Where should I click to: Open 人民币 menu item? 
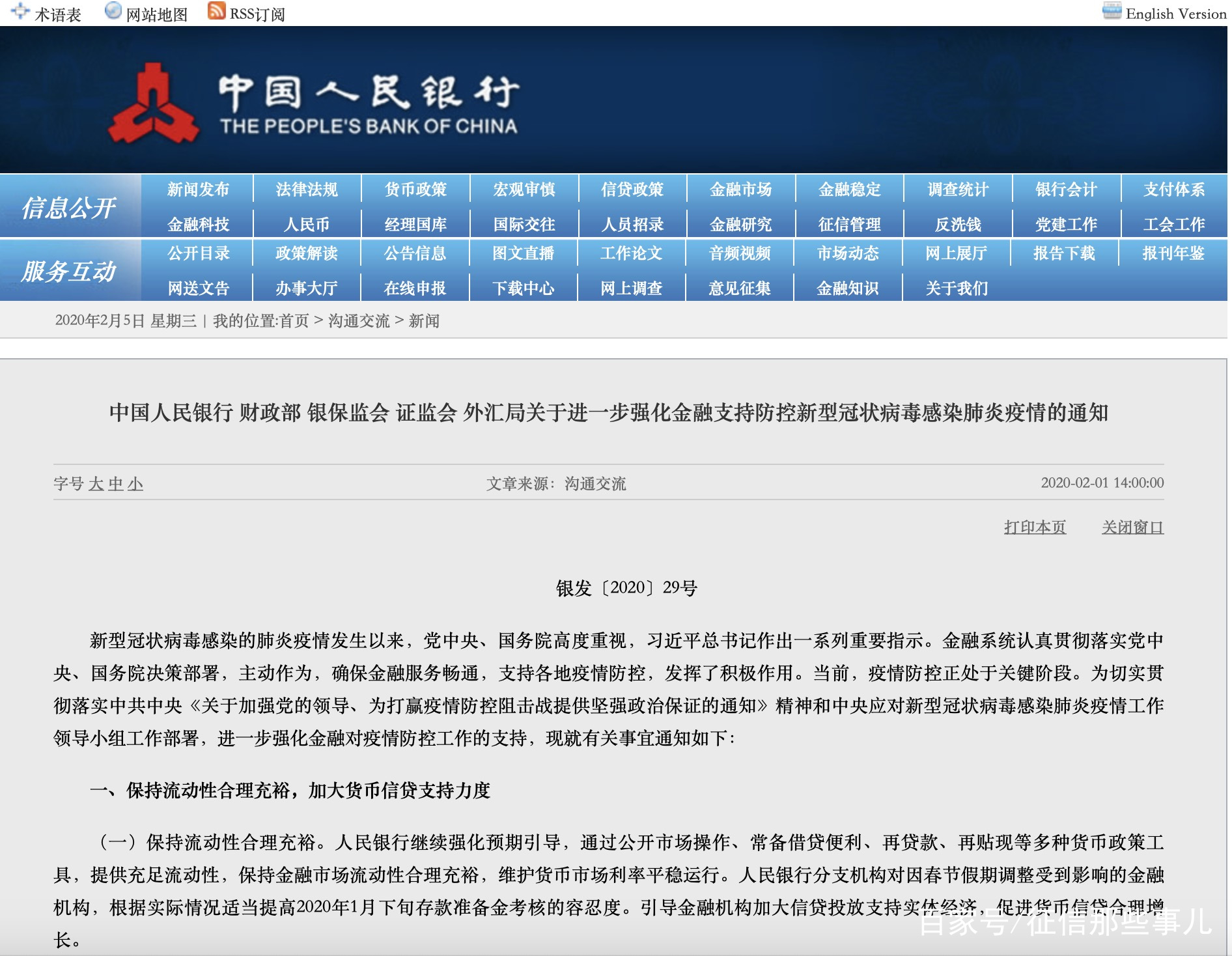click(307, 225)
